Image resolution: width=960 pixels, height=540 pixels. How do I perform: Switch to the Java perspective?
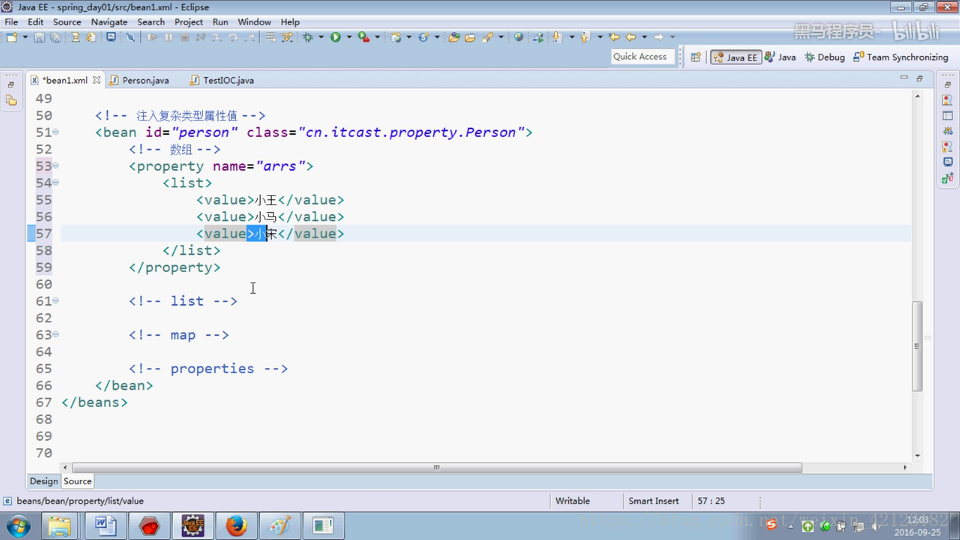tap(781, 57)
